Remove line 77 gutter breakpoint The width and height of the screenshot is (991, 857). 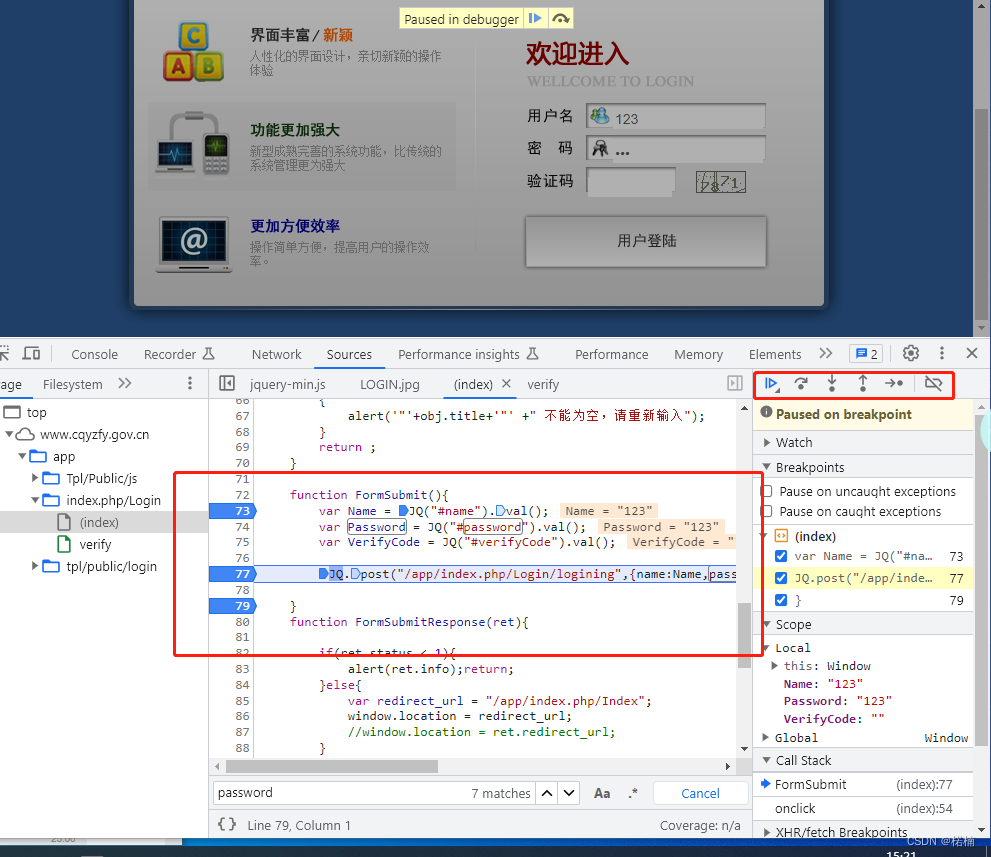(x=233, y=574)
